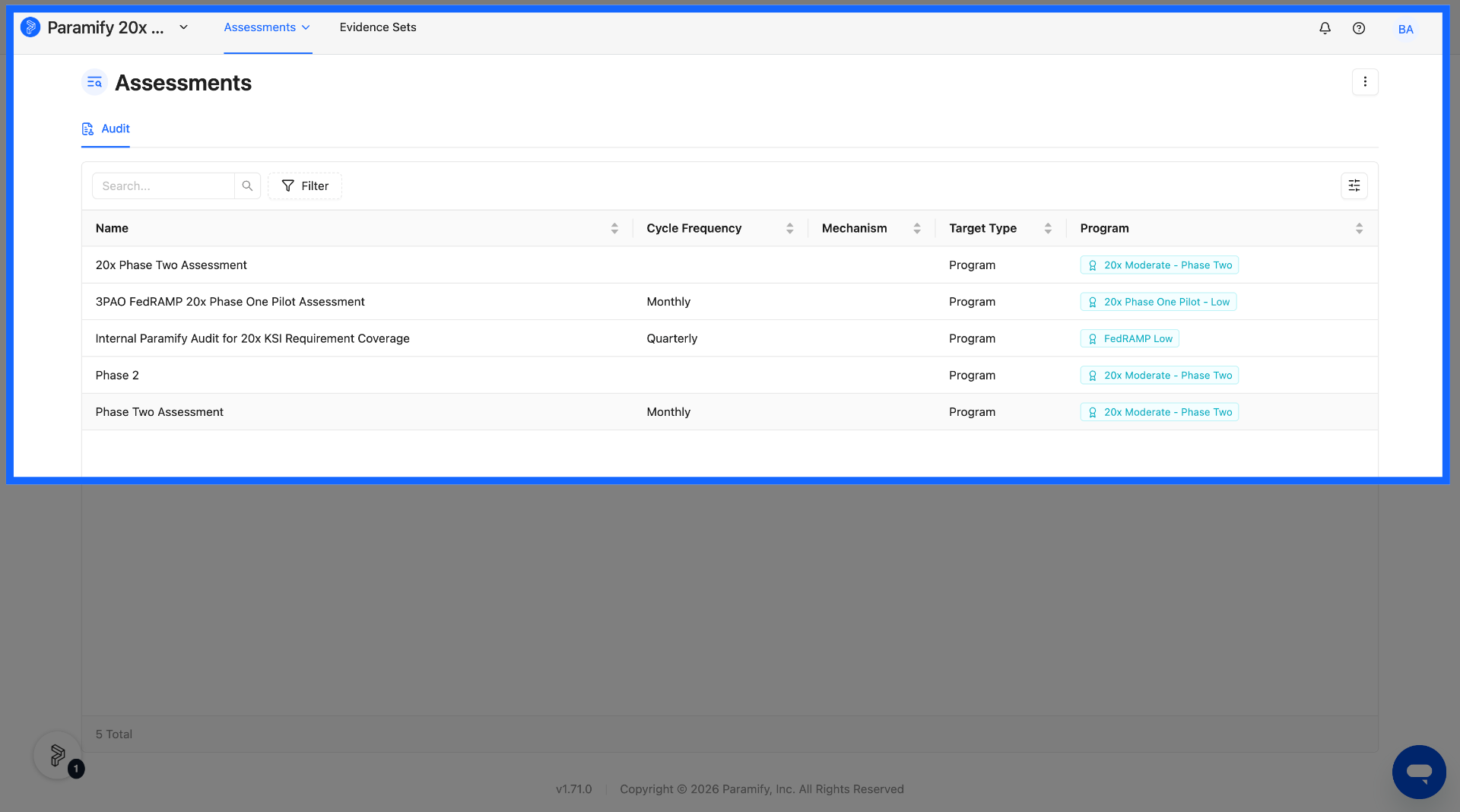Click the 5 Total count text
This screenshot has width=1460, height=812.
pos(114,734)
